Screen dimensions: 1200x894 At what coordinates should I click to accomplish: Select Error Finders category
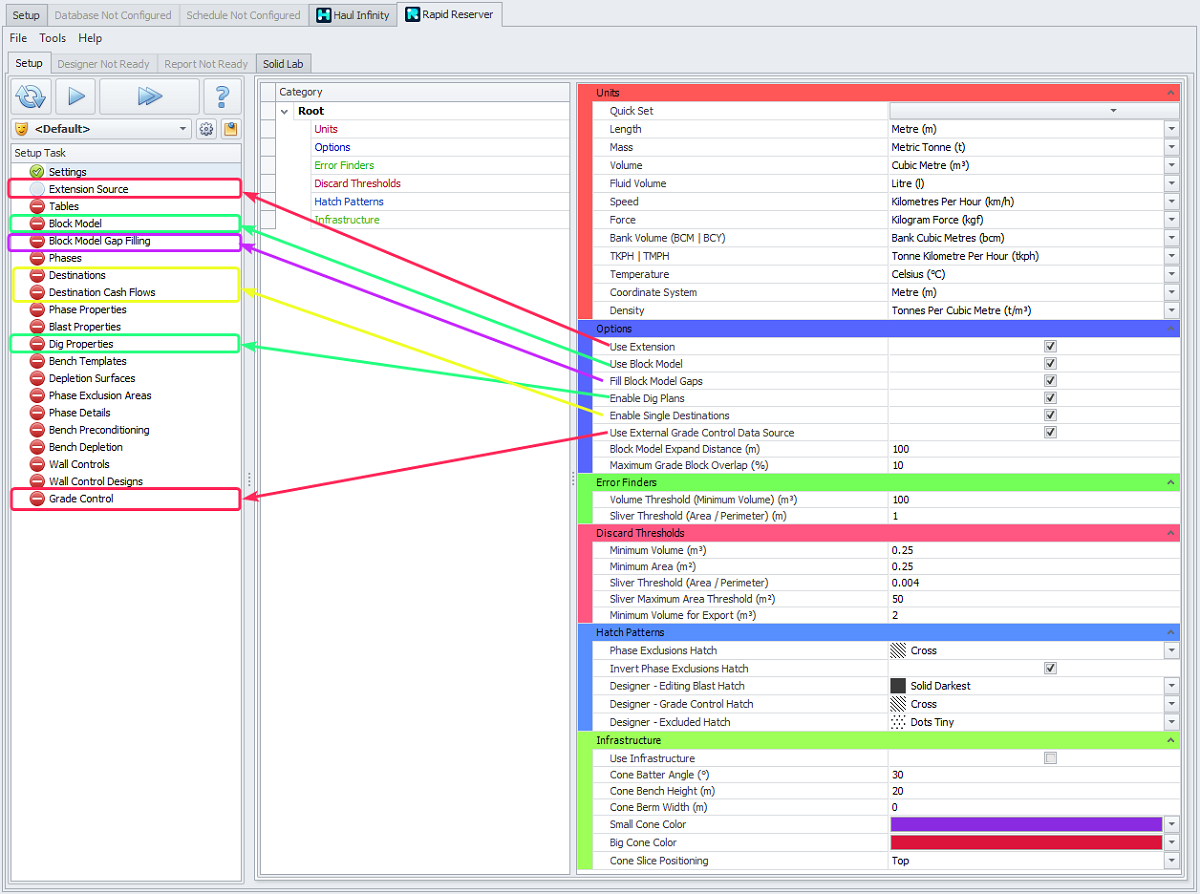pos(344,165)
